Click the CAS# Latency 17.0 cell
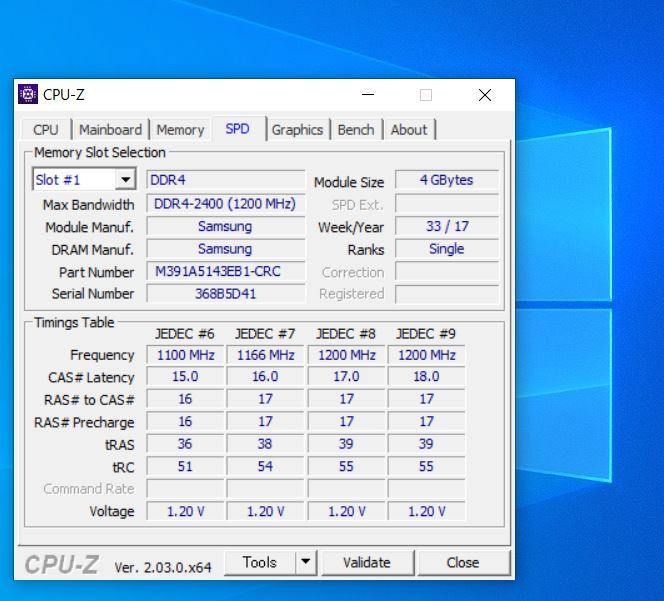Image resolution: width=664 pixels, height=601 pixels. coord(346,377)
